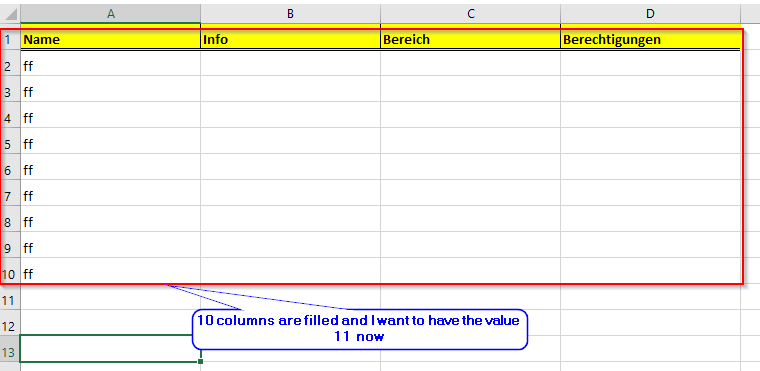Select cell A2 containing ff

[x=111, y=66]
